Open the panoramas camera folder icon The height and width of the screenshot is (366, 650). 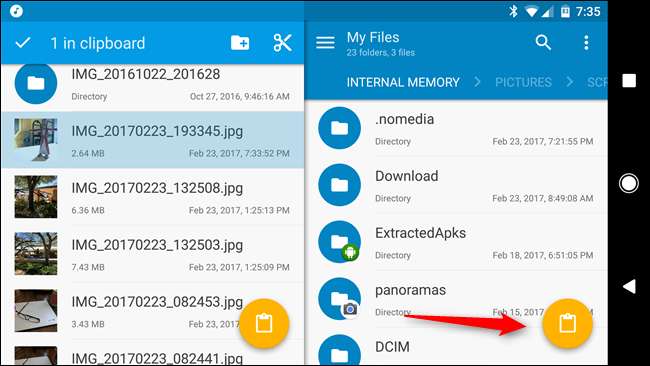(340, 299)
